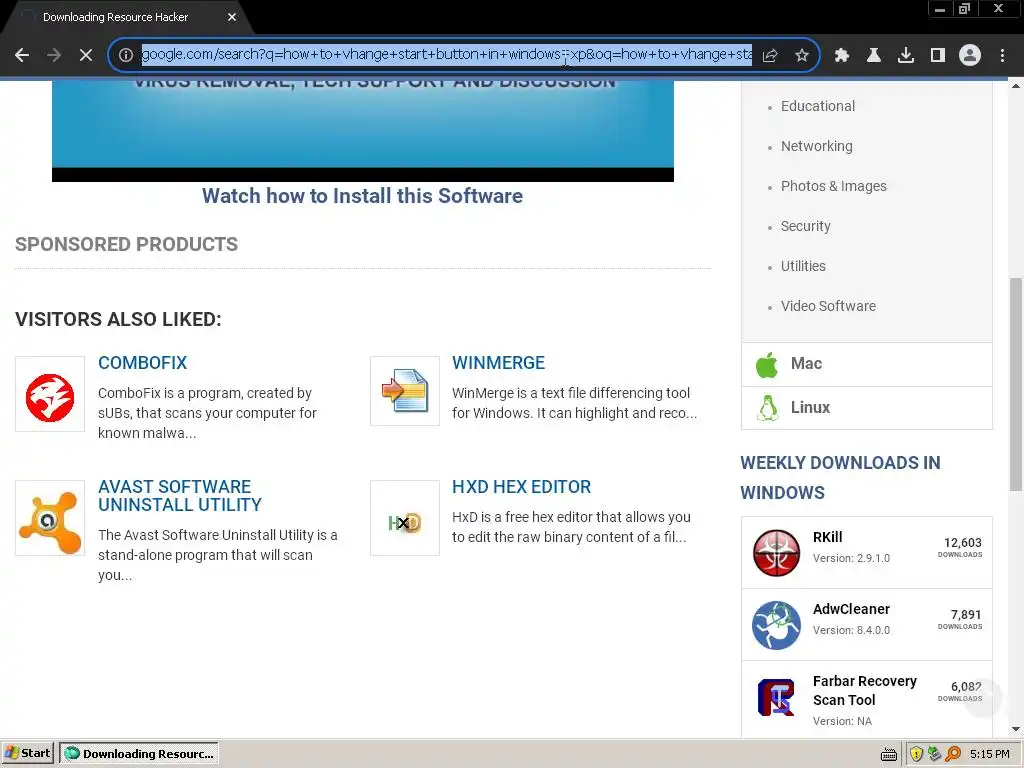
Task: Open the COMBOFIX title link
Action: coord(142,362)
